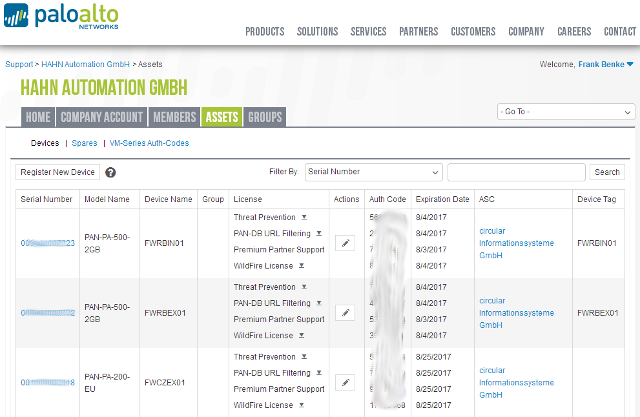Click the help question mark icon
The image size is (640, 417).
[110, 173]
